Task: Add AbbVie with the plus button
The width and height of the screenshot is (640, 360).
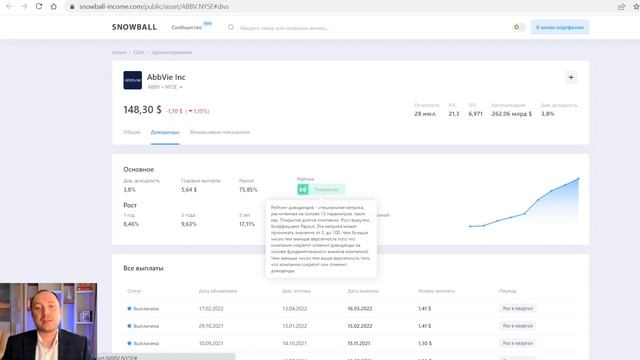Action: click(x=571, y=77)
